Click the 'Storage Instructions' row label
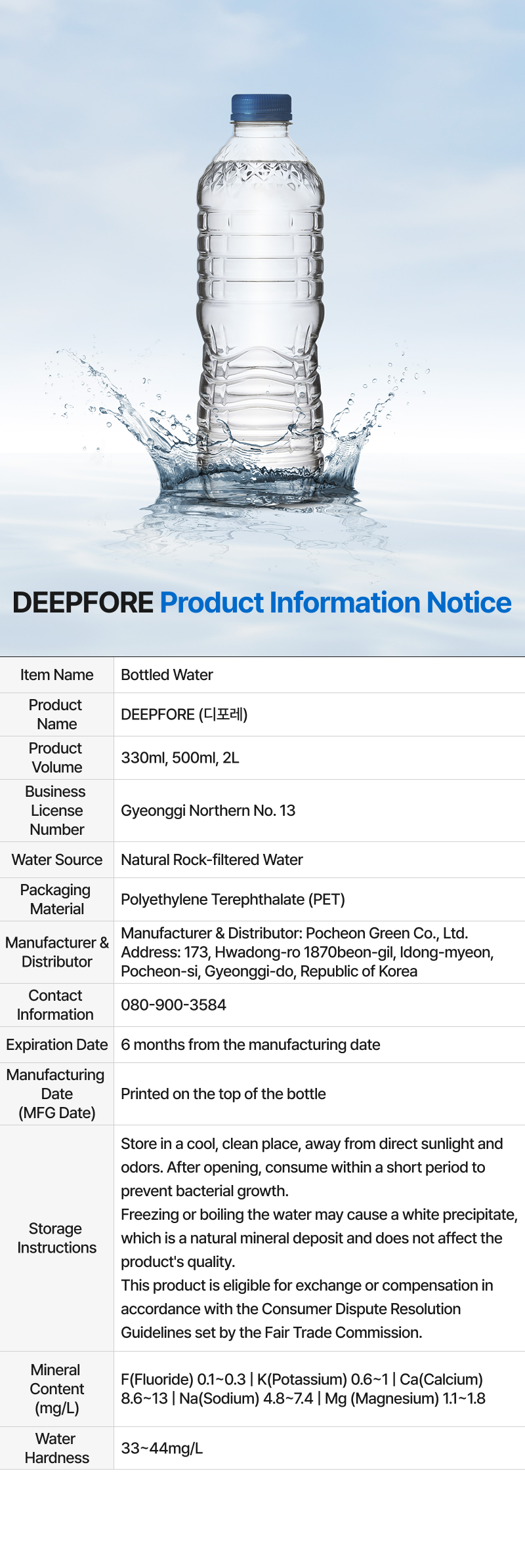Viewport: 525px width, 1568px height. pos(56,1238)
